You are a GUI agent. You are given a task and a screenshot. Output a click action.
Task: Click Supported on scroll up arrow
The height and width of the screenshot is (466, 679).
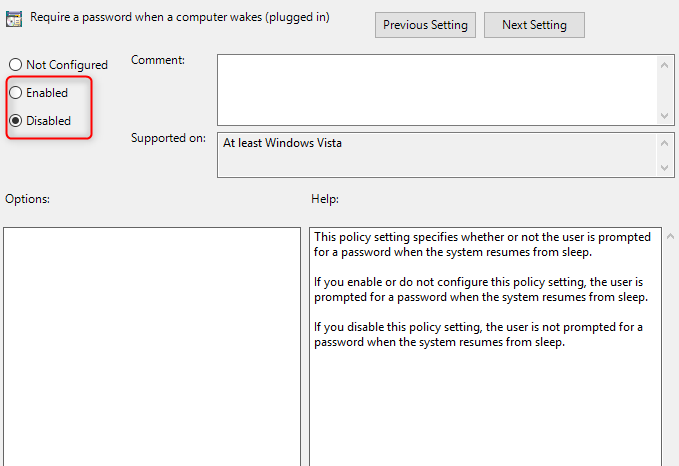tap(664, 143)
